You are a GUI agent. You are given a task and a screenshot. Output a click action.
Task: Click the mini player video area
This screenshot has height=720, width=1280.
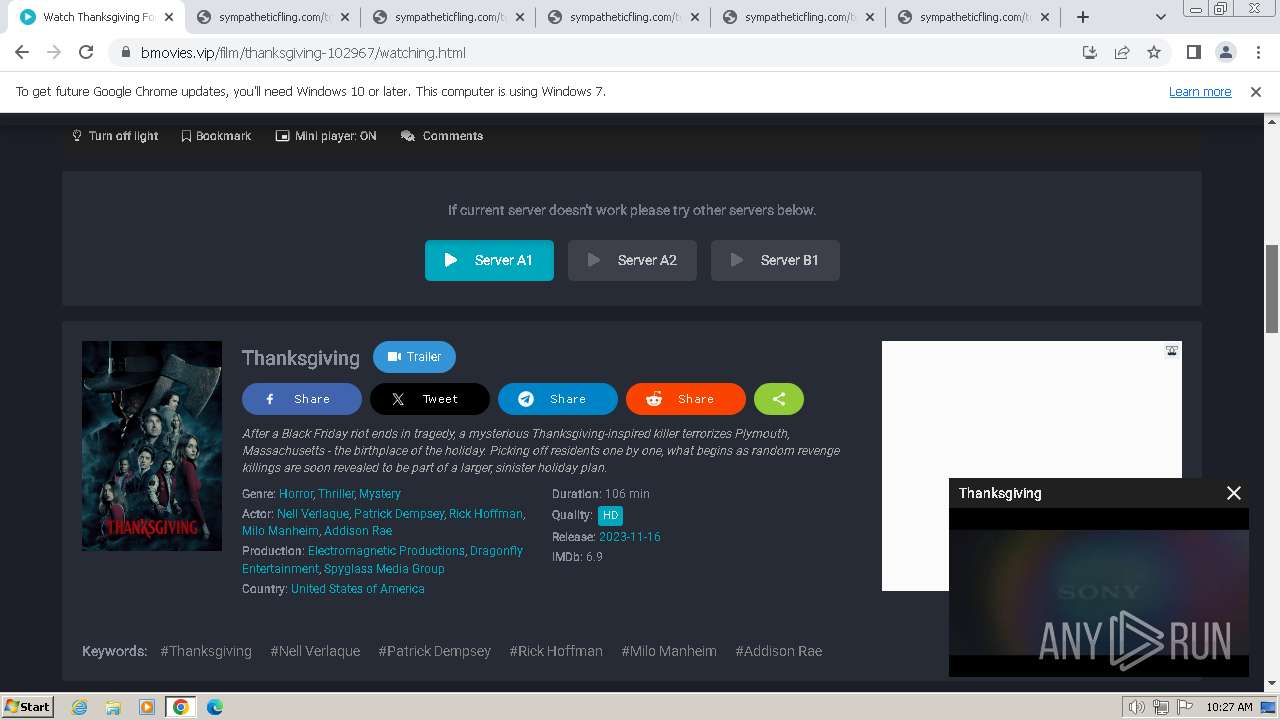pyautogui.click(x=1099, y=592)
